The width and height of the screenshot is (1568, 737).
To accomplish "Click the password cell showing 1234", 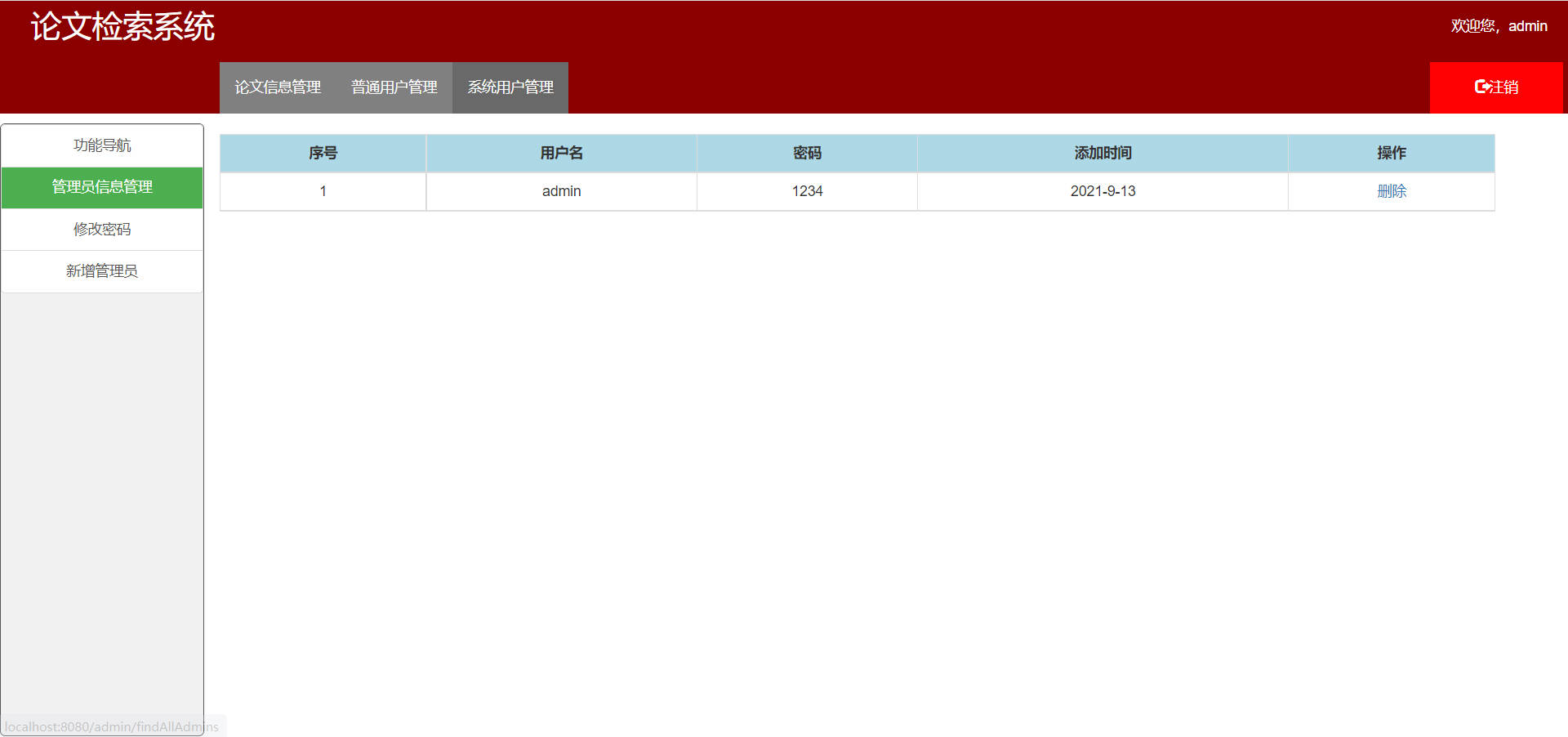I will (807, 191).
